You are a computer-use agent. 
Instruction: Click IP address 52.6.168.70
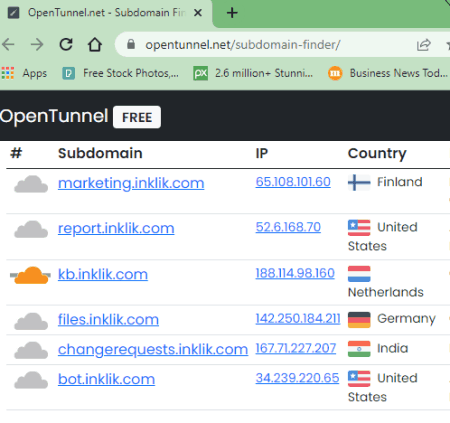[288, 227]
